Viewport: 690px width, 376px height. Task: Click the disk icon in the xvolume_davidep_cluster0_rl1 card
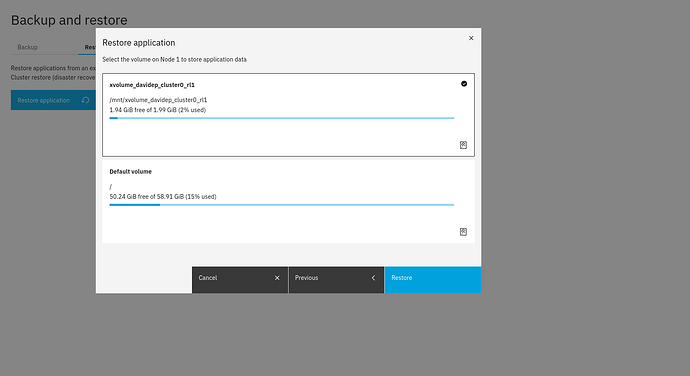click(x=463, y=145)
